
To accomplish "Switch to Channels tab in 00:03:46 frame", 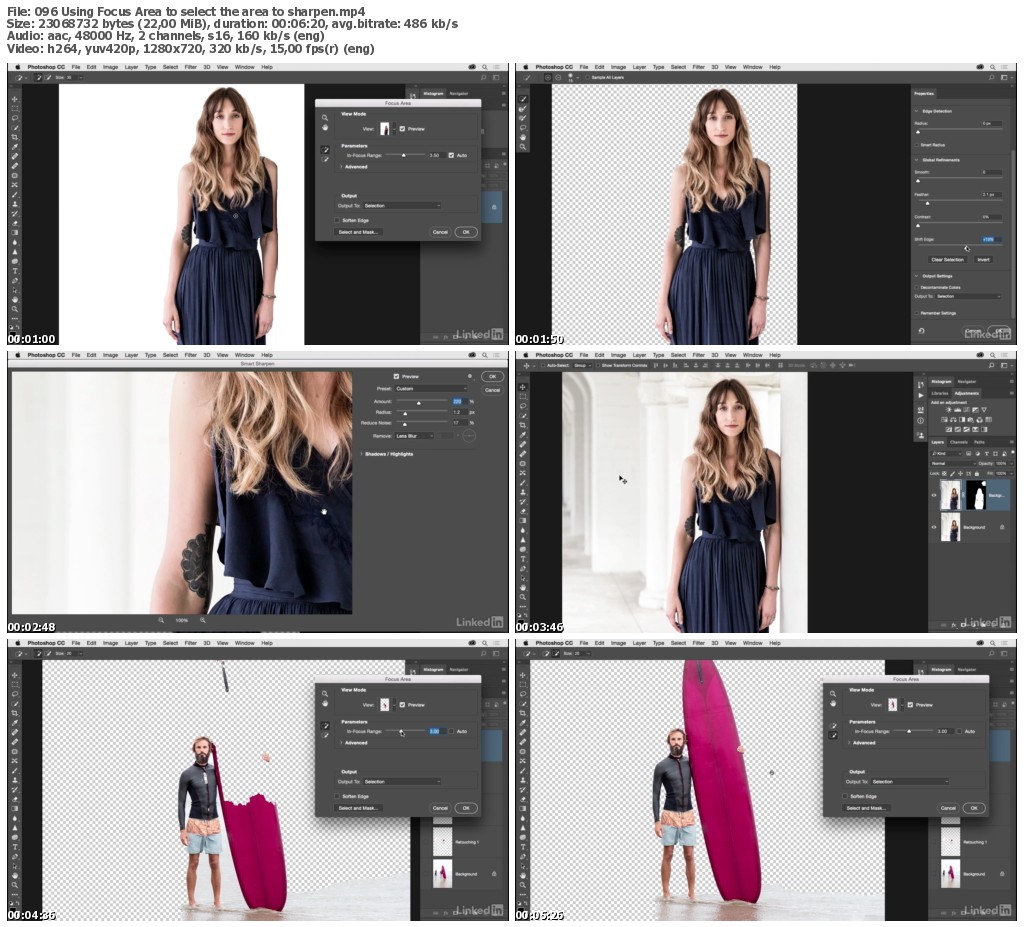I will coord(959,442).
